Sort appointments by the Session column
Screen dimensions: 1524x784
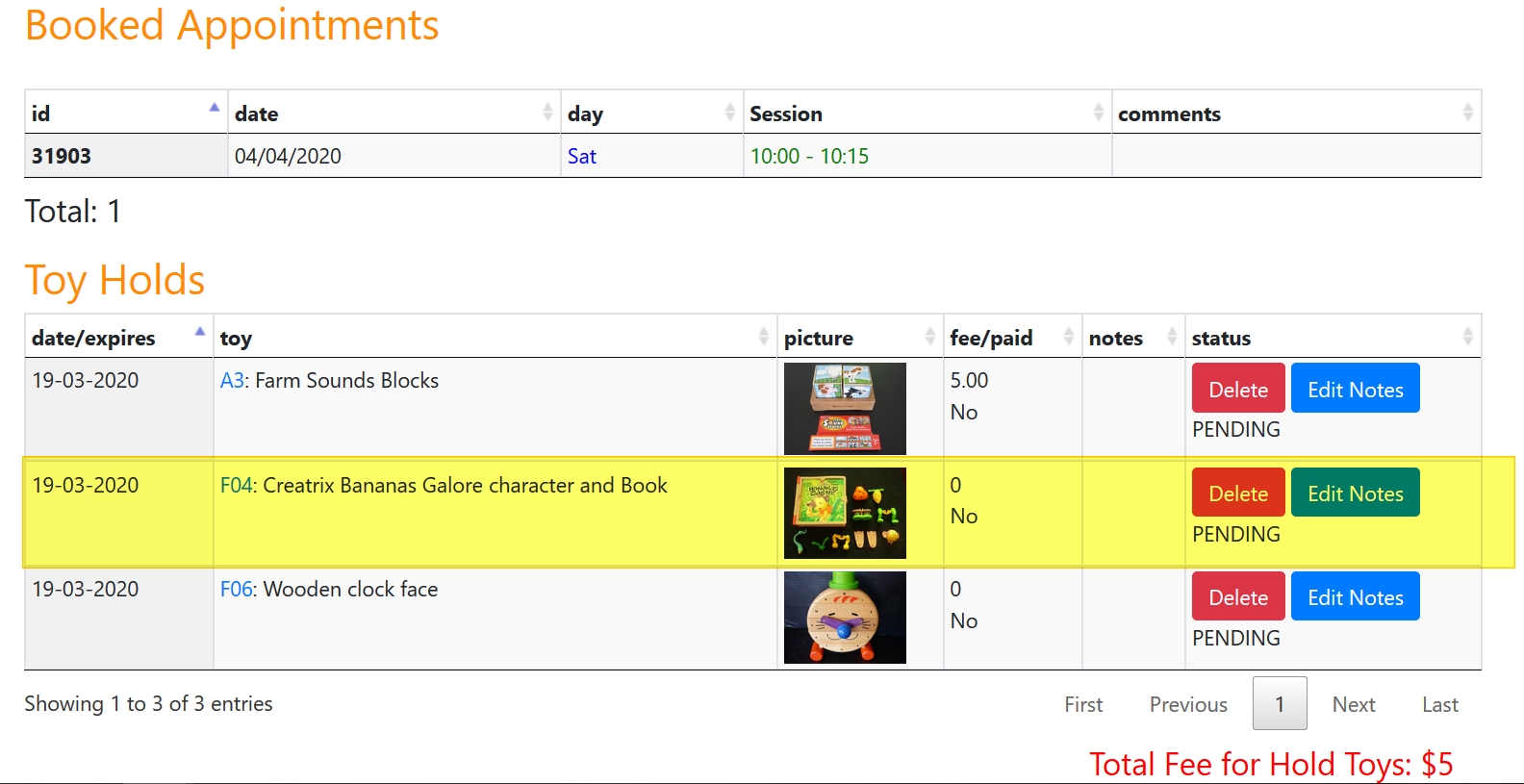pyautogui.click(x=927, y=114)
